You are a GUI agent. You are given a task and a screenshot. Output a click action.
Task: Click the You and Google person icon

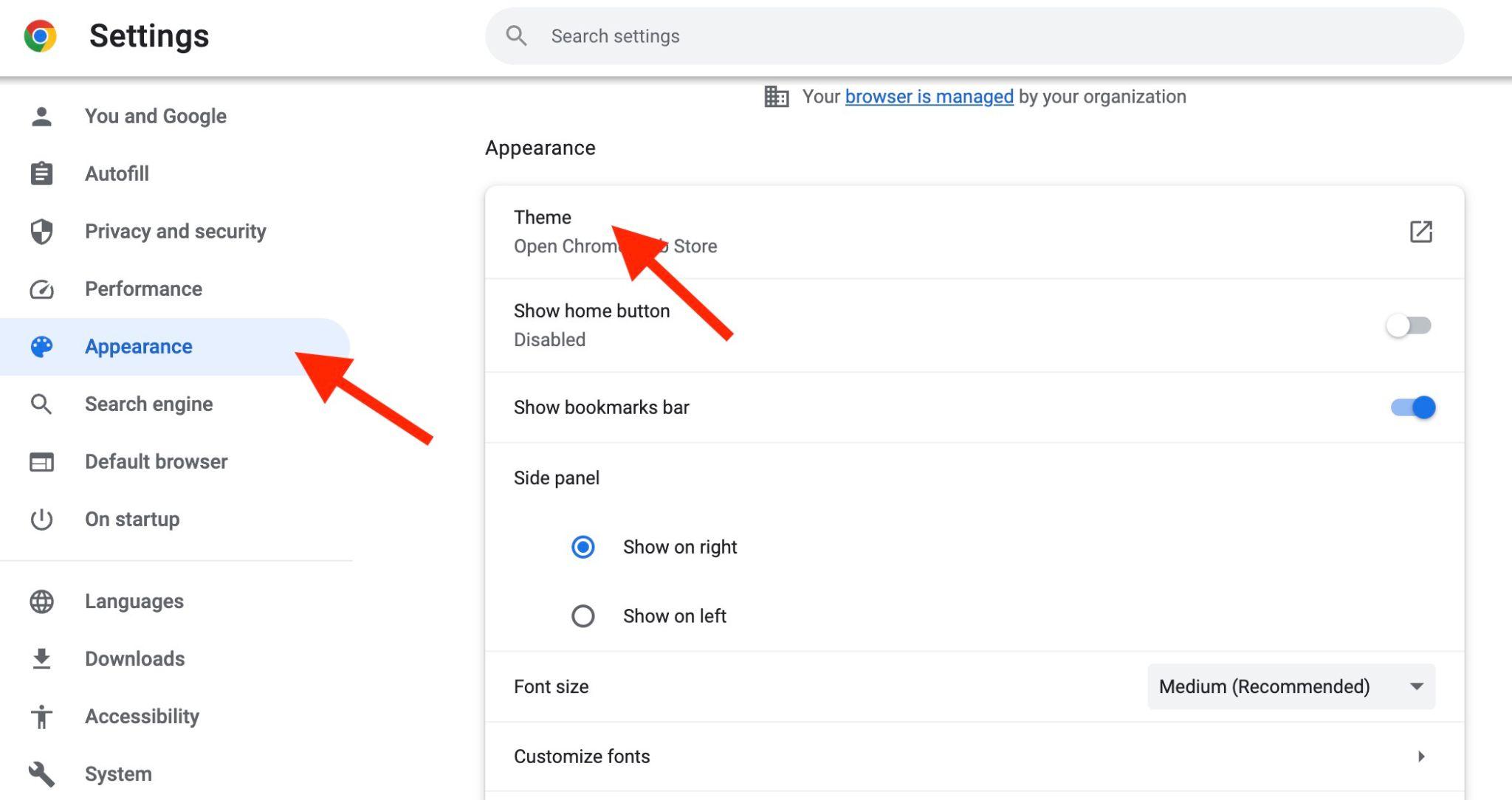[x=41, y=116]
